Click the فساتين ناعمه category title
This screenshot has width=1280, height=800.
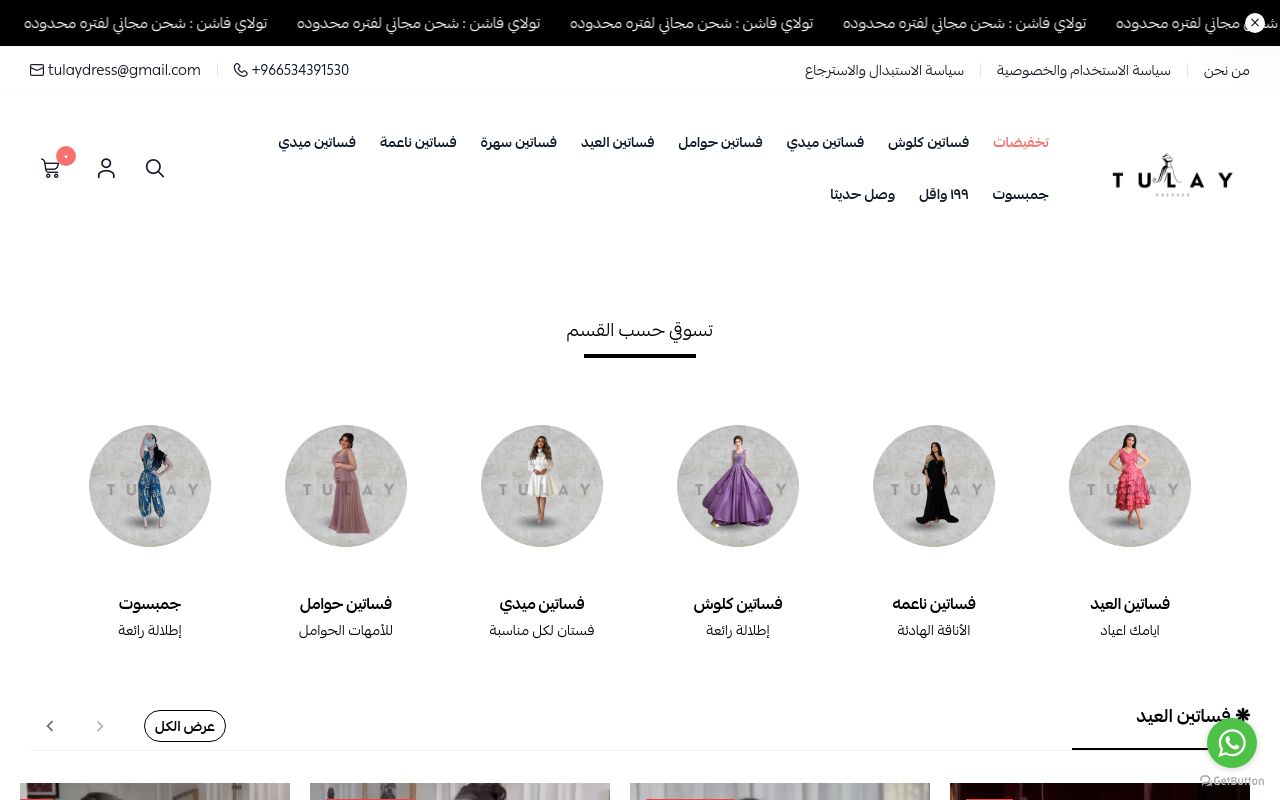[x=934, y=604]
